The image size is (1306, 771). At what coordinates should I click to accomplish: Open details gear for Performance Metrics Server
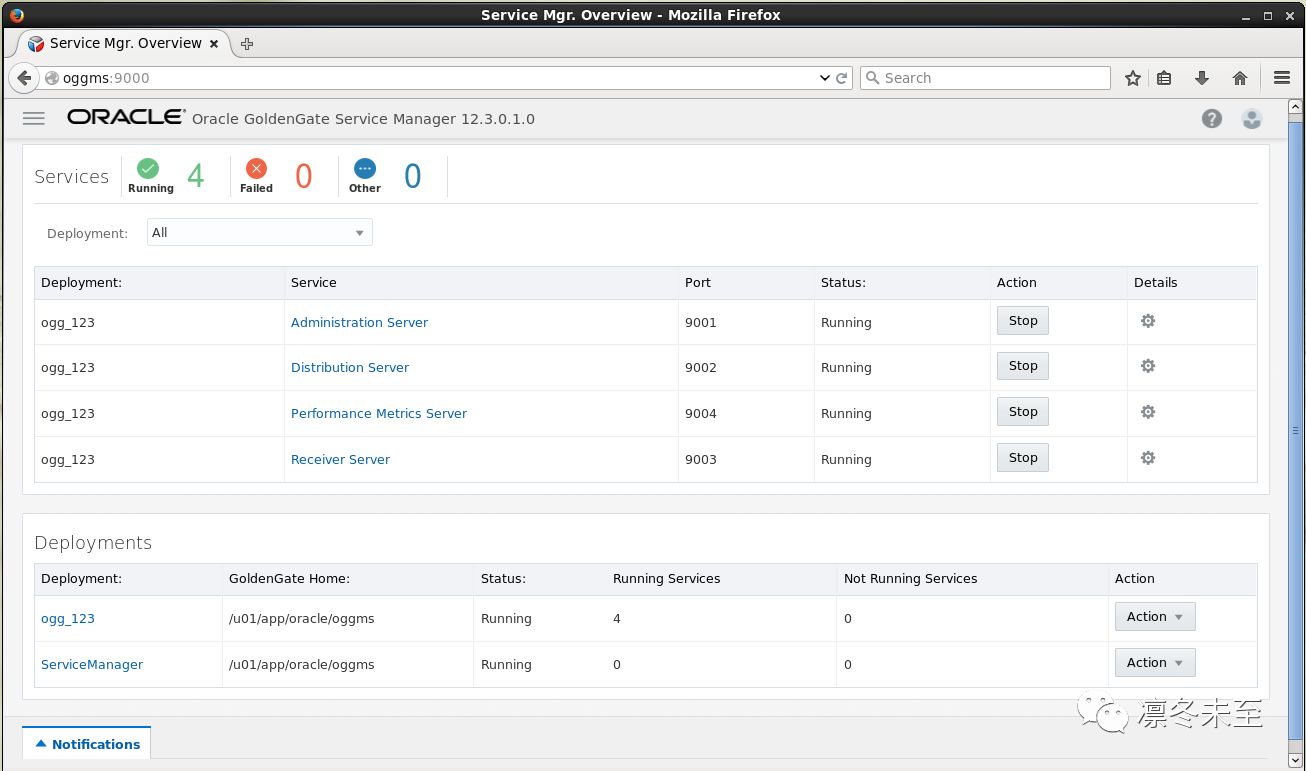tap(1148, 412)
